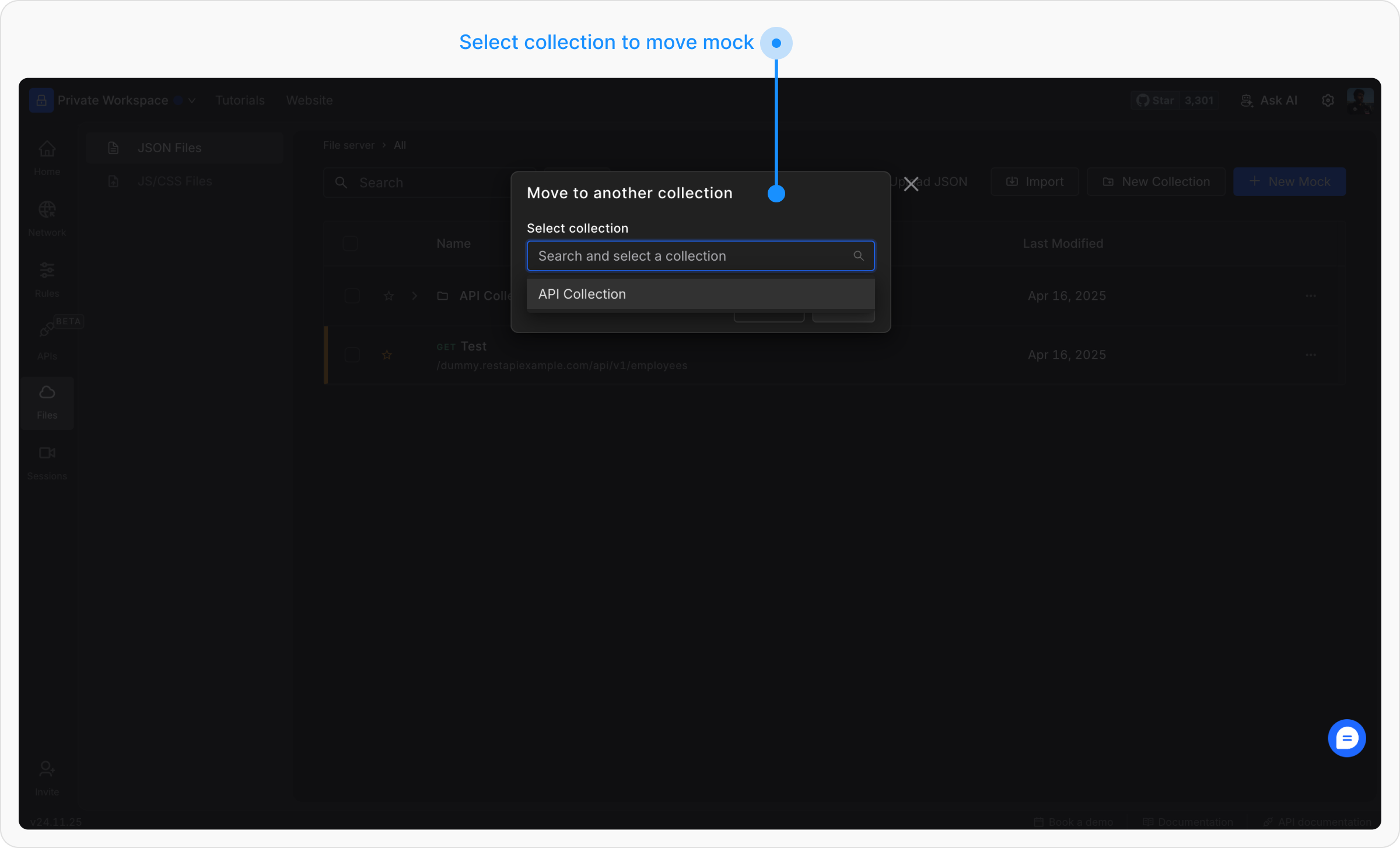Check the Test mock row checkbox
This screenshot has height=848, width=1400.
[x=352, y=355]
